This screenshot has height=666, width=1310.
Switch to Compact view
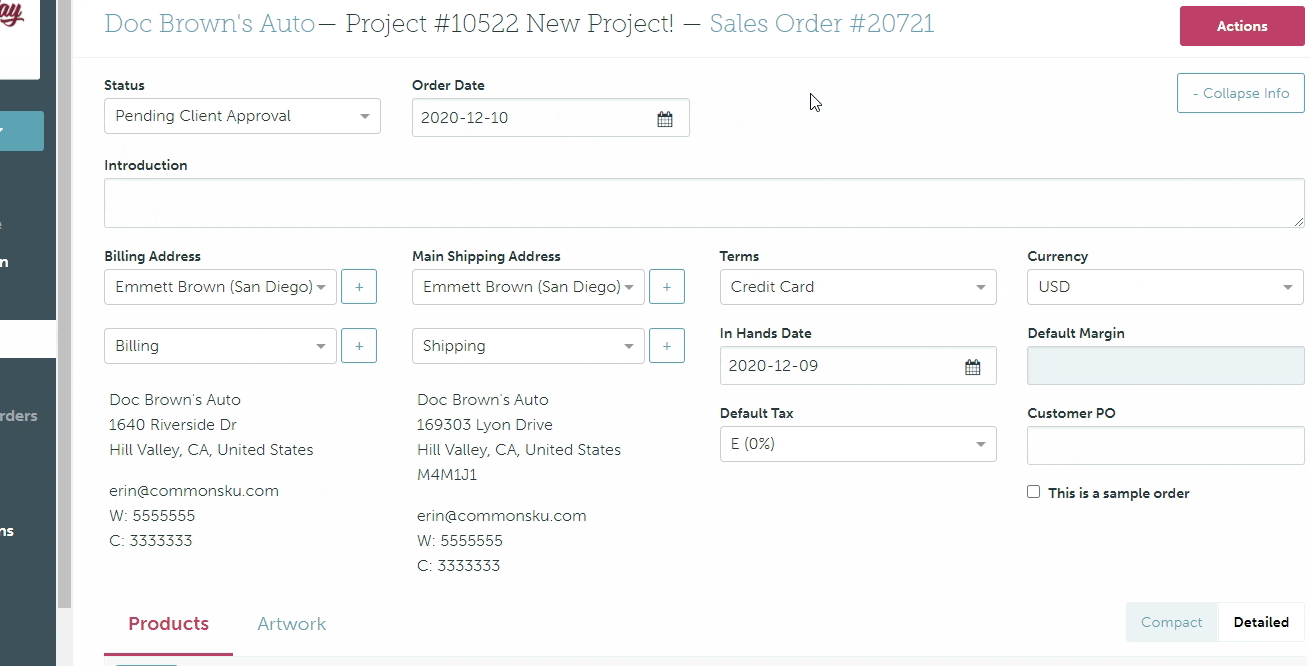point(1171,622)
